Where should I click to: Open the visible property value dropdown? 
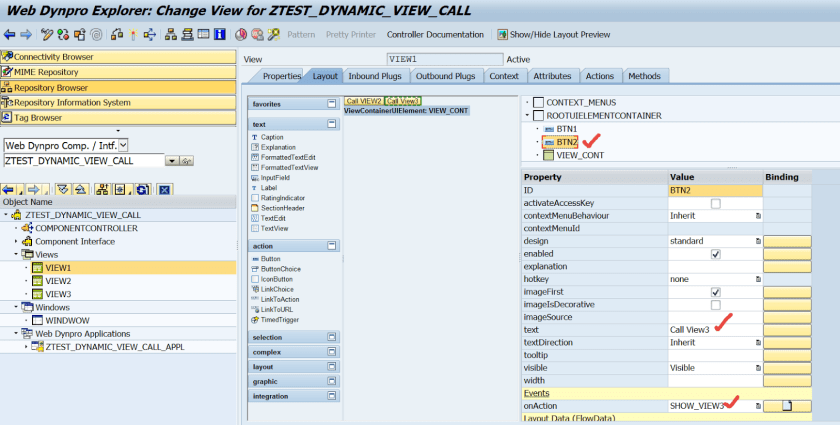point(758,368)
